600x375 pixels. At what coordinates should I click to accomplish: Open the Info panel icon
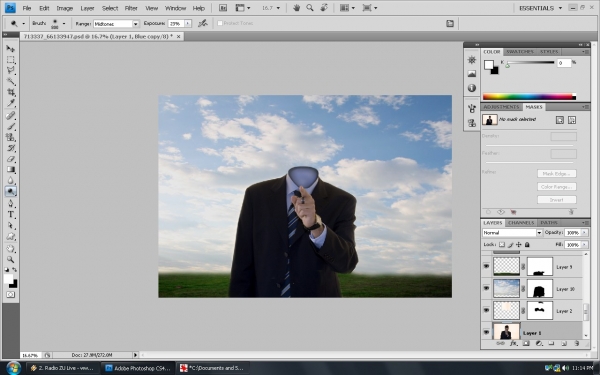click(x=471, y=88)
